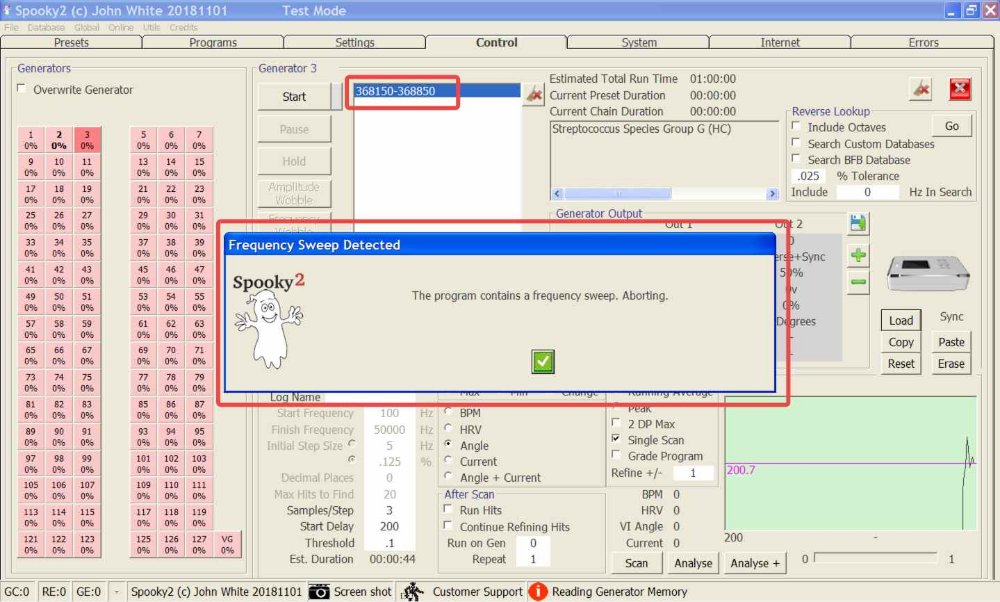
Task: Tick Continue Refining Hits checkbox
Action: [448, 525]
